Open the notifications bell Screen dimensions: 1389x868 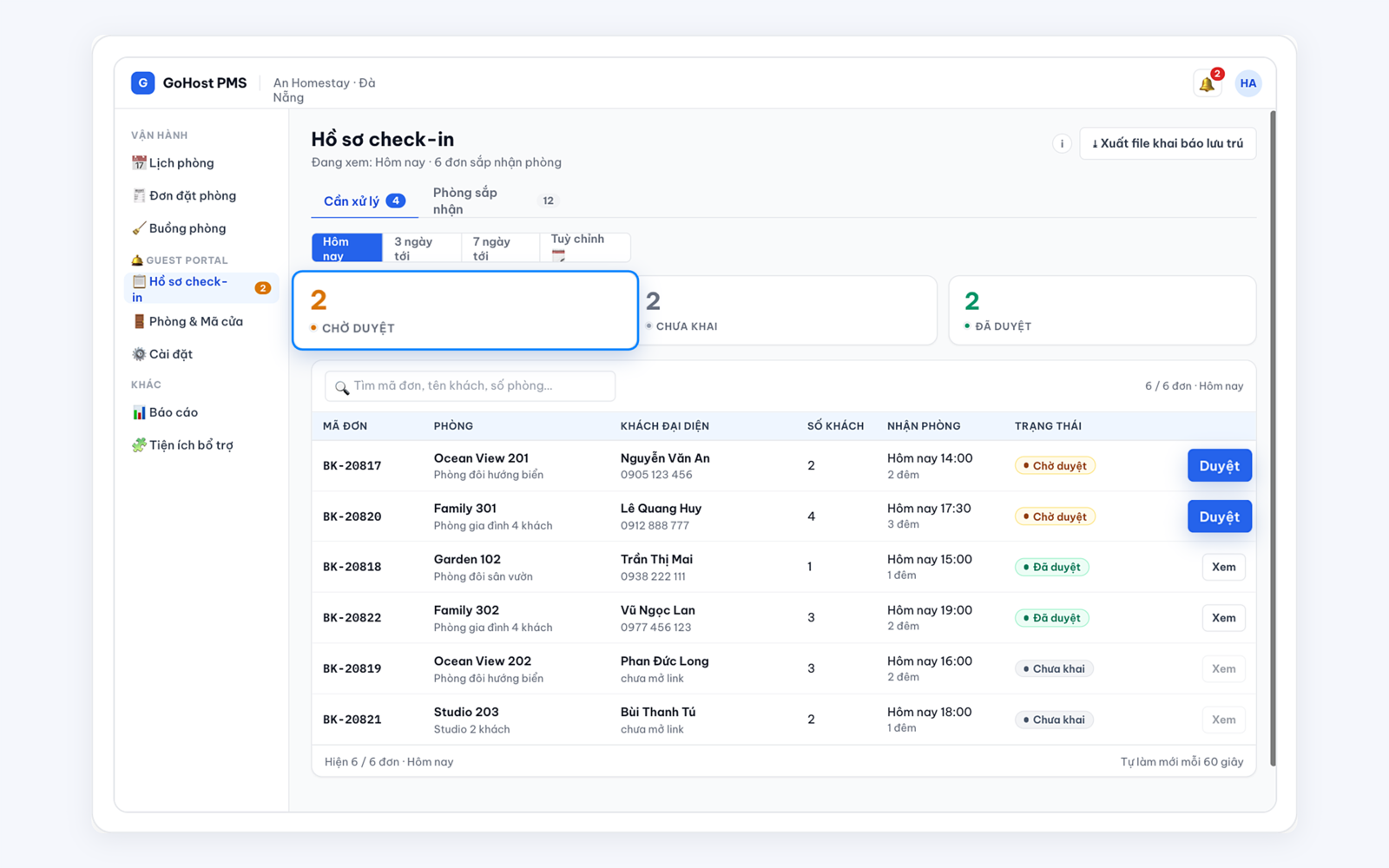click(x=1207, y=83)
